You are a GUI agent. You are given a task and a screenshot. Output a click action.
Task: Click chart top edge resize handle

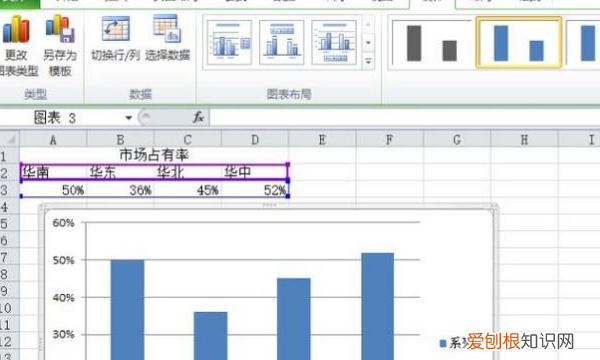[x=269, y=205]
